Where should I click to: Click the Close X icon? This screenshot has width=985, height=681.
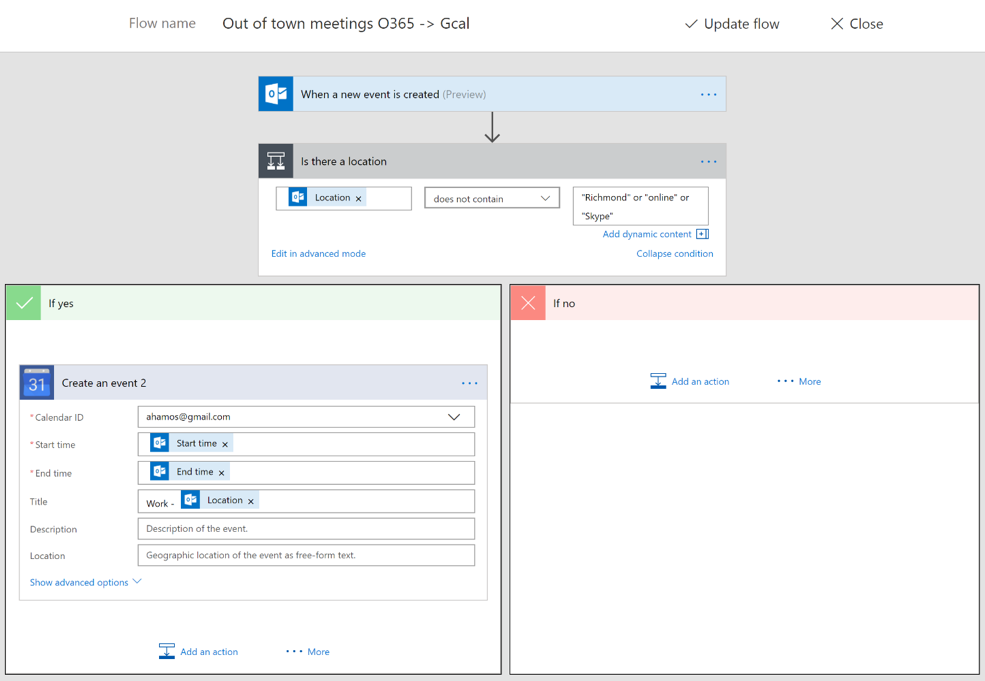pos(837,24)
